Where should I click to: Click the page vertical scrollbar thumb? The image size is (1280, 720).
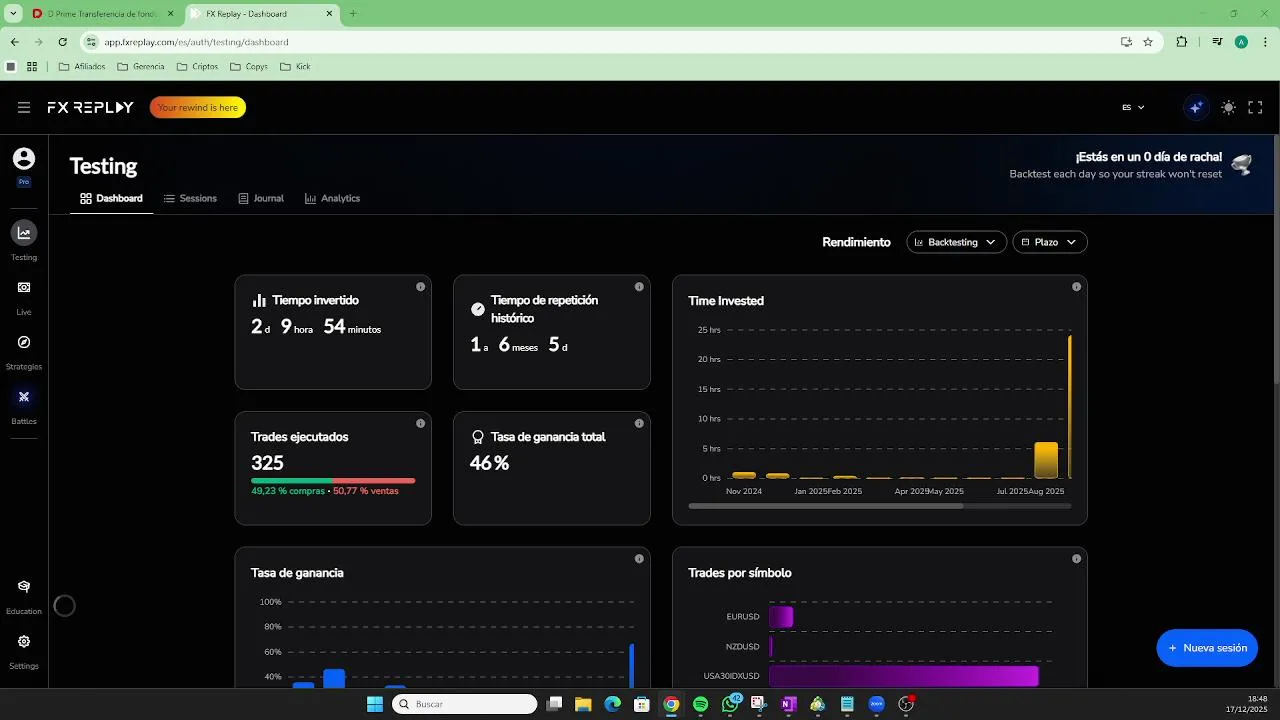1275,260
